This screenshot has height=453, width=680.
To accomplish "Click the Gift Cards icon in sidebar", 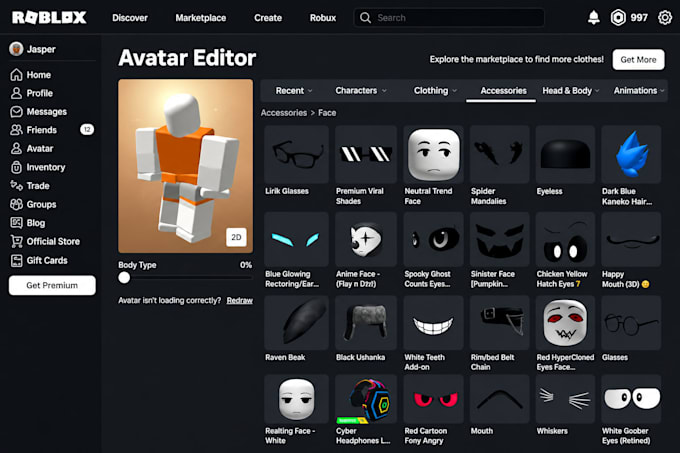I will [16, 261].
